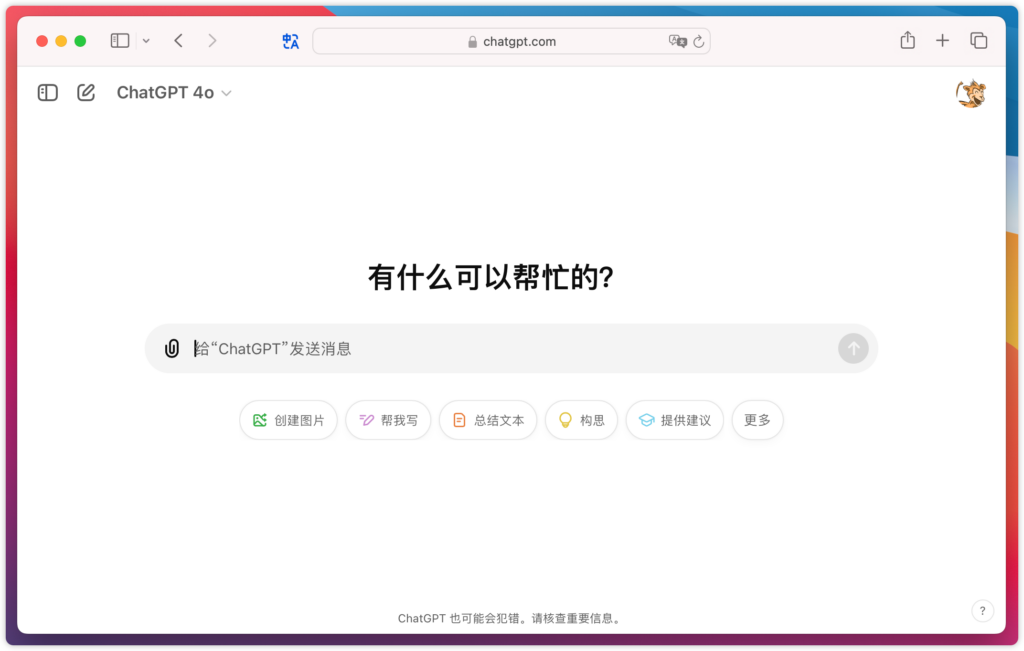Toggle the ChatGPT sidebar panel
The width and height of the screenshot is (1024, 651).
(47, 93)
